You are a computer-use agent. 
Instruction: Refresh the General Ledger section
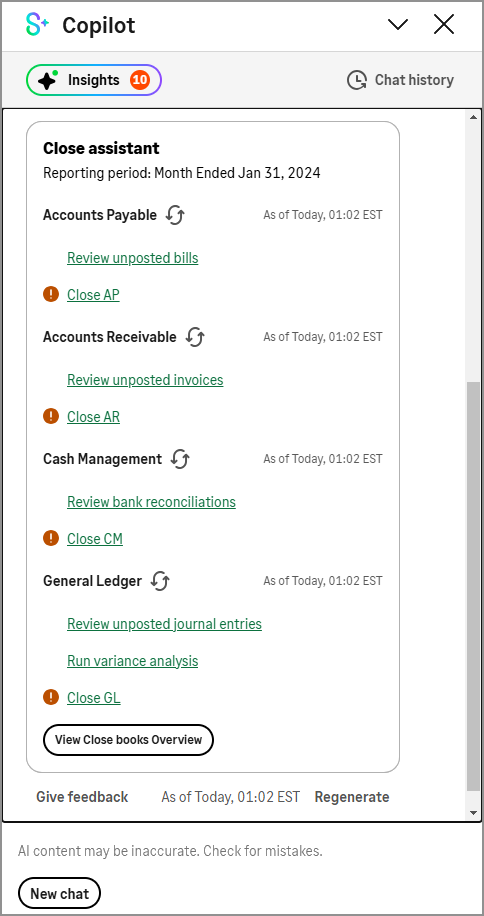(x=160, y=581)
